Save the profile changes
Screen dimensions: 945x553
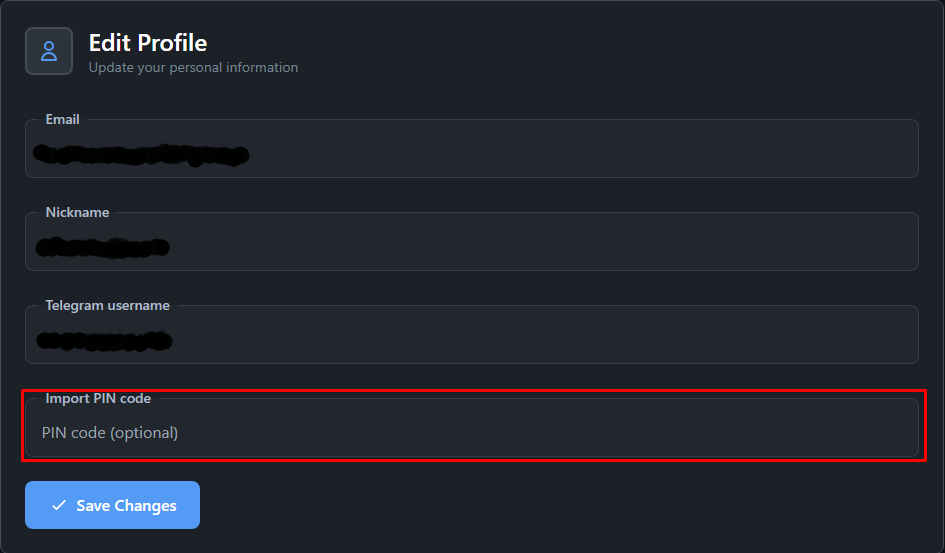[x=112, y=505]
